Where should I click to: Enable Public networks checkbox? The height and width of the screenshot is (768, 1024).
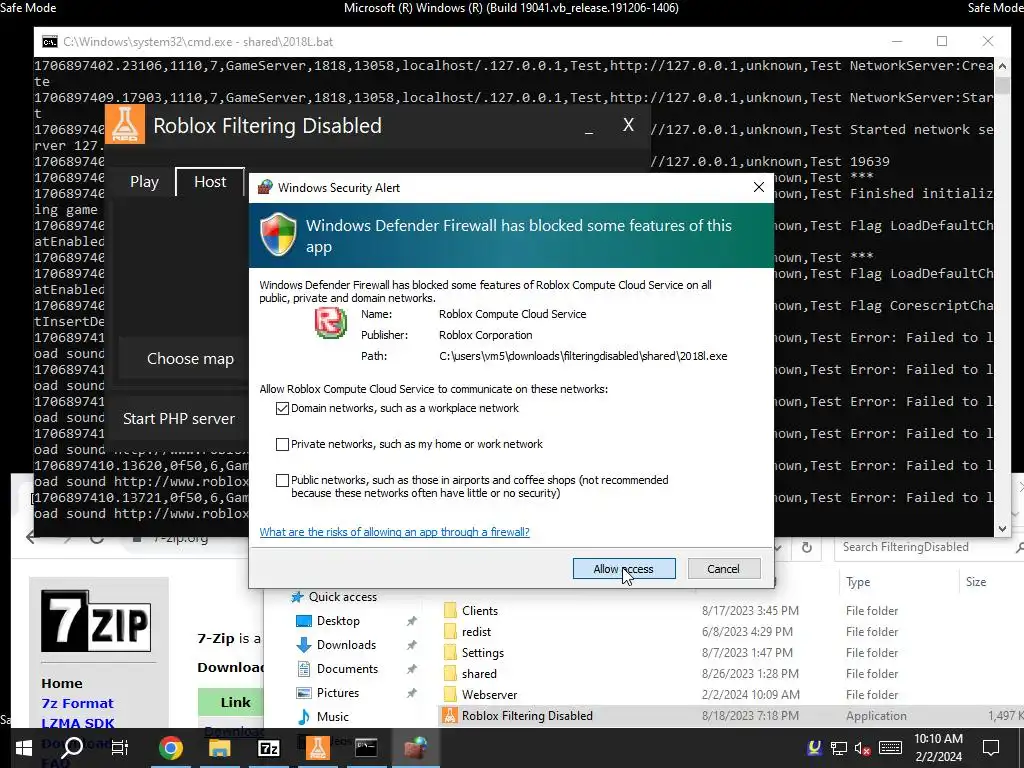tap(282, 480)
